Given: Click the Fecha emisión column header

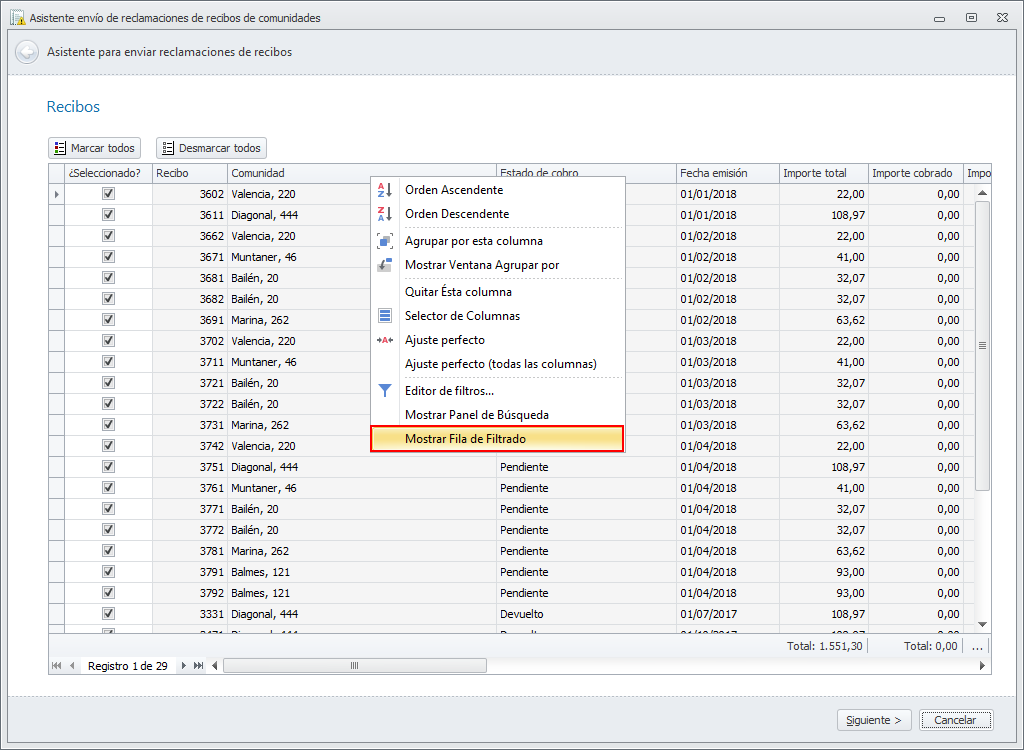Looking at the screenshot, I should [x=728, y=173].
